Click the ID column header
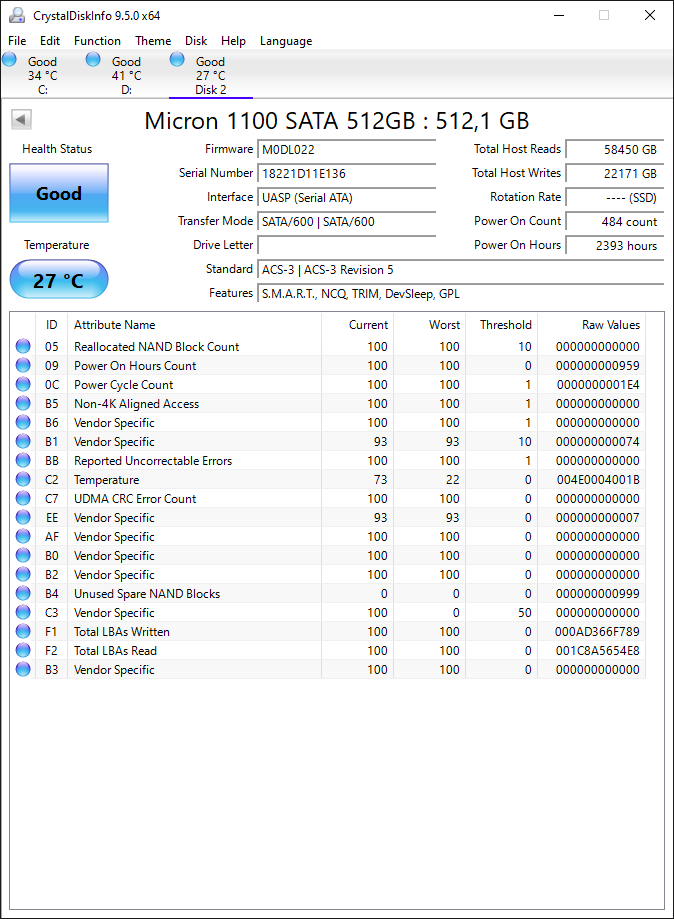The image size is (674, 919). (52, 325)
